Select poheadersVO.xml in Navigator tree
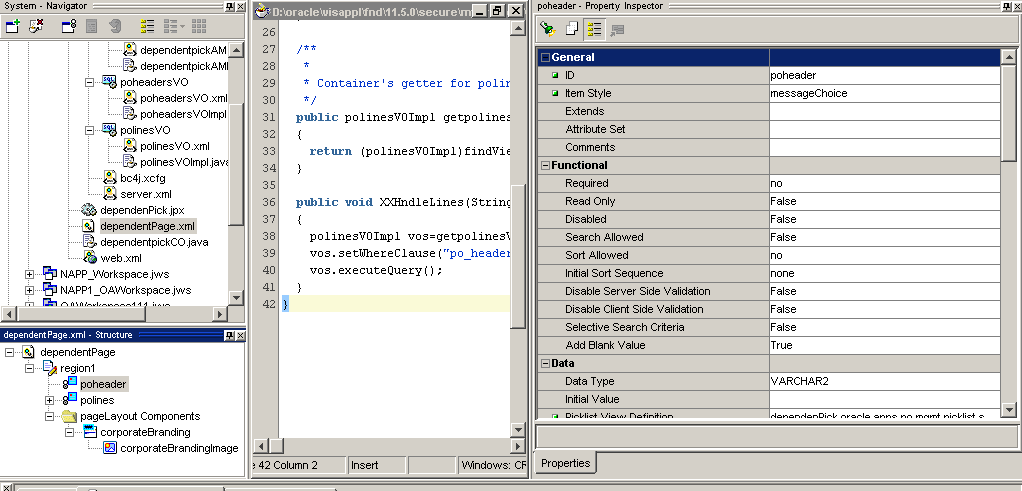Viewport: 1022px width, 491px height. click(x=183, y=98)
